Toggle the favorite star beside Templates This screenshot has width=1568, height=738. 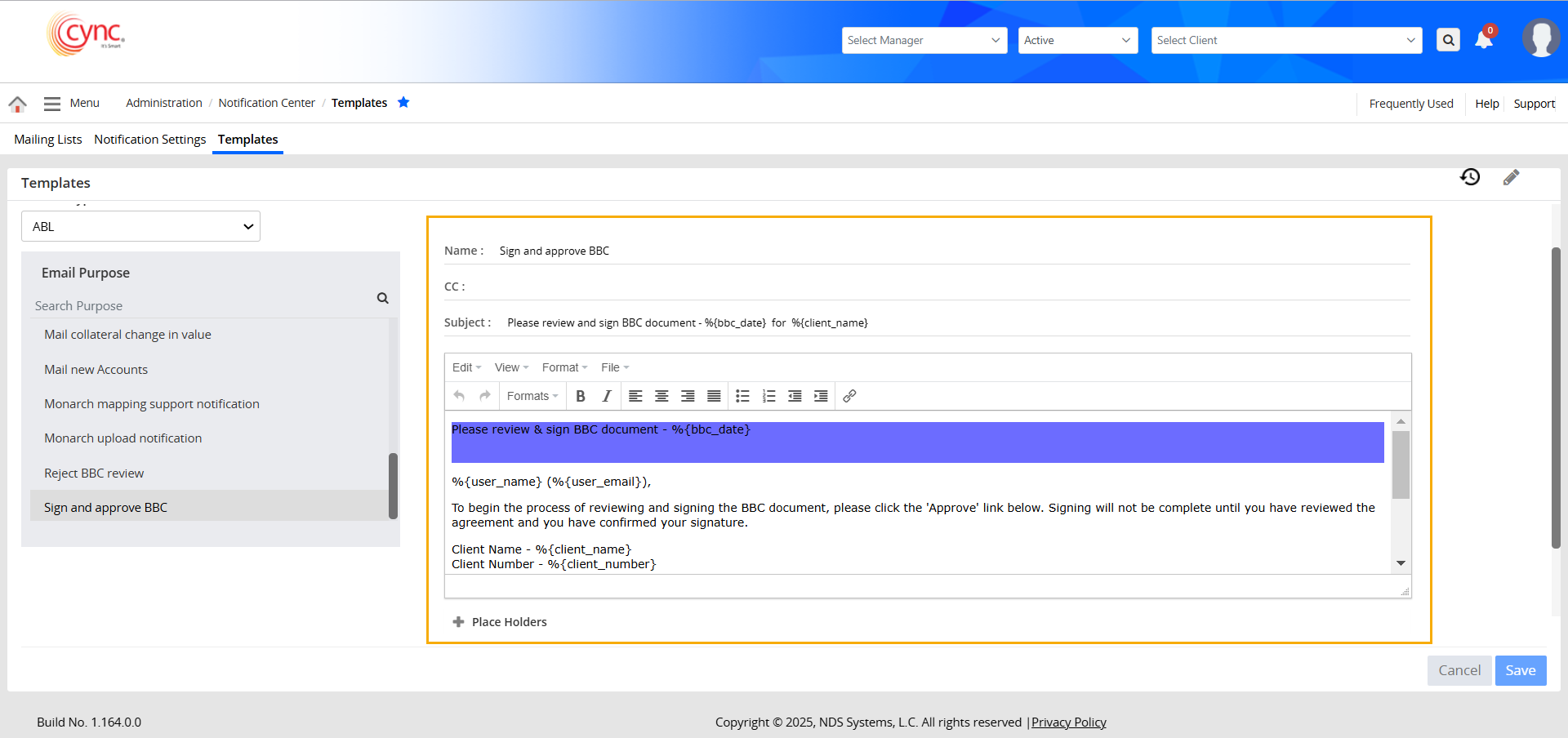tap(403, 103)
